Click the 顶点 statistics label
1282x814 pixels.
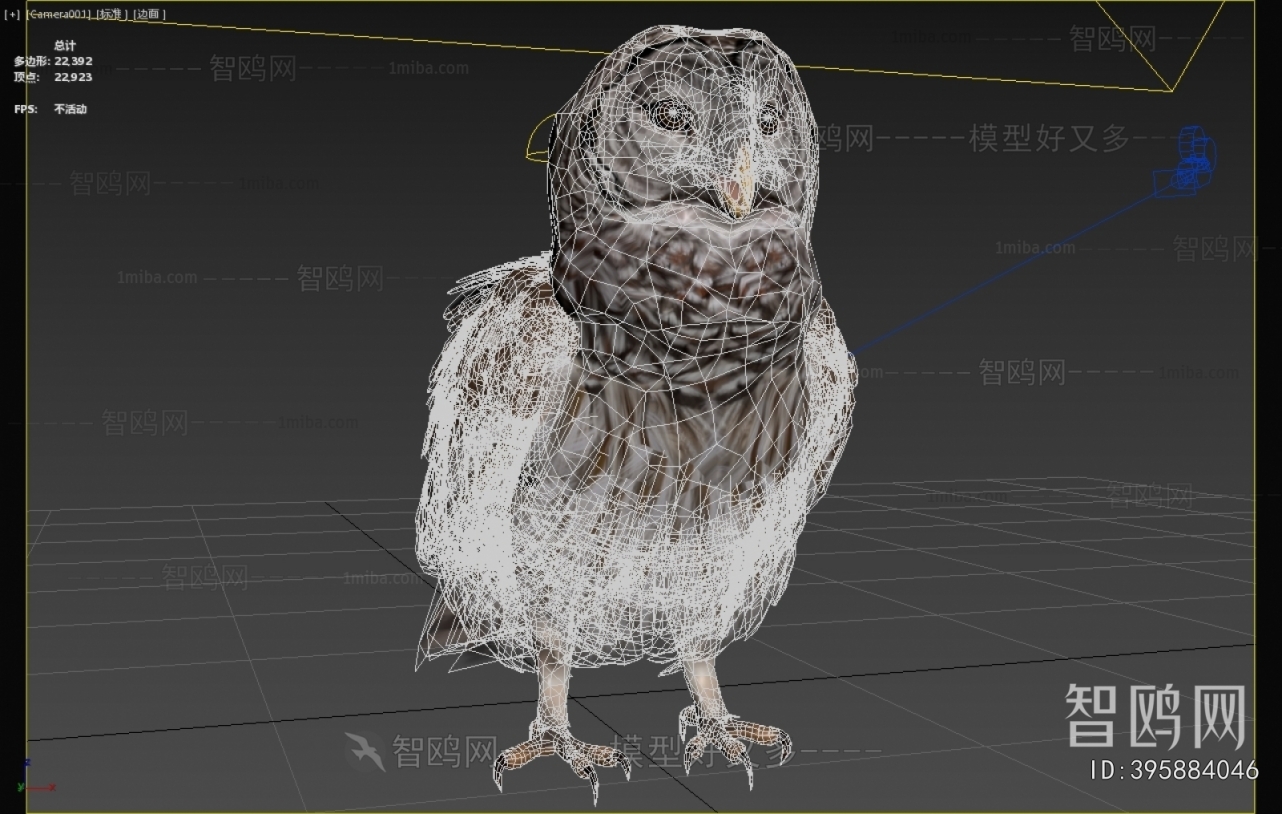[27, 77]
